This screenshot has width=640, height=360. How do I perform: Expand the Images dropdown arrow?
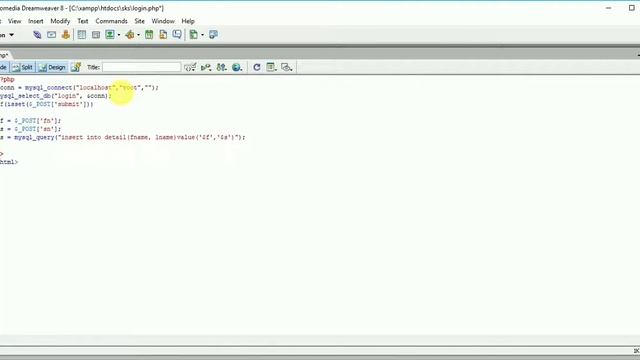(119, 35)
